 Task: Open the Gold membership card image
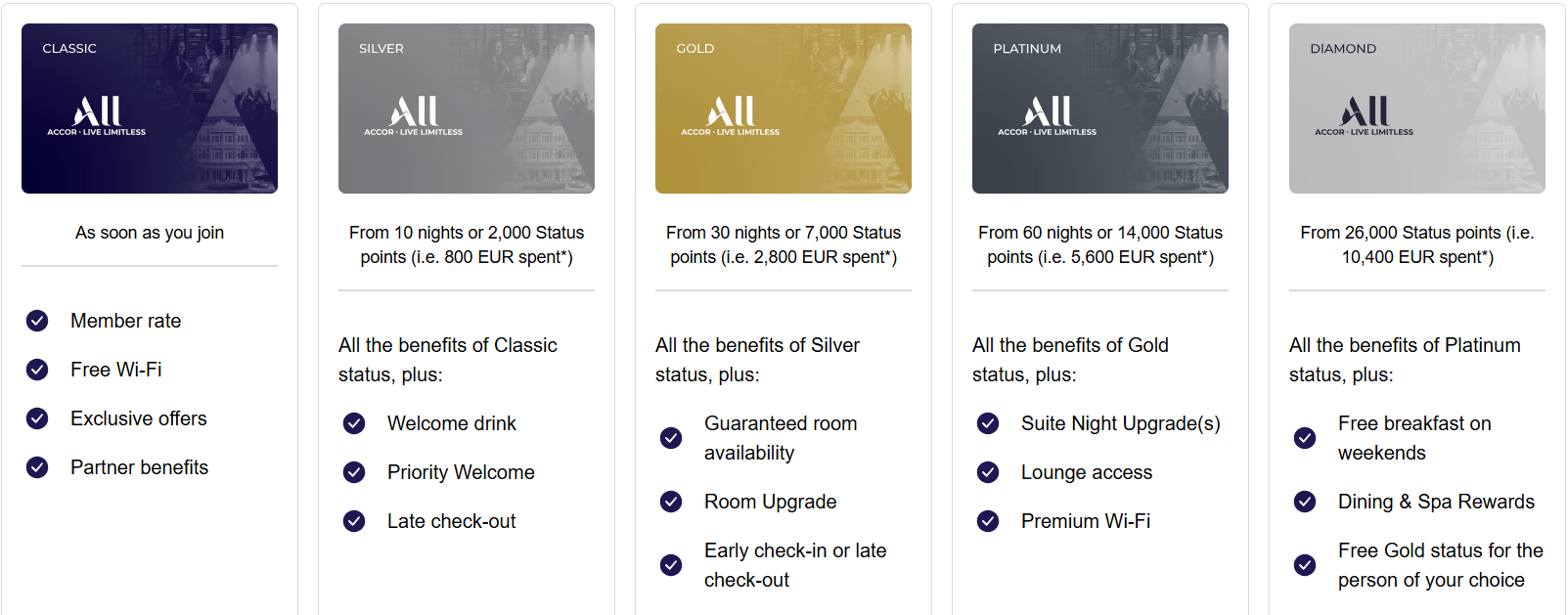pos(784,109)
